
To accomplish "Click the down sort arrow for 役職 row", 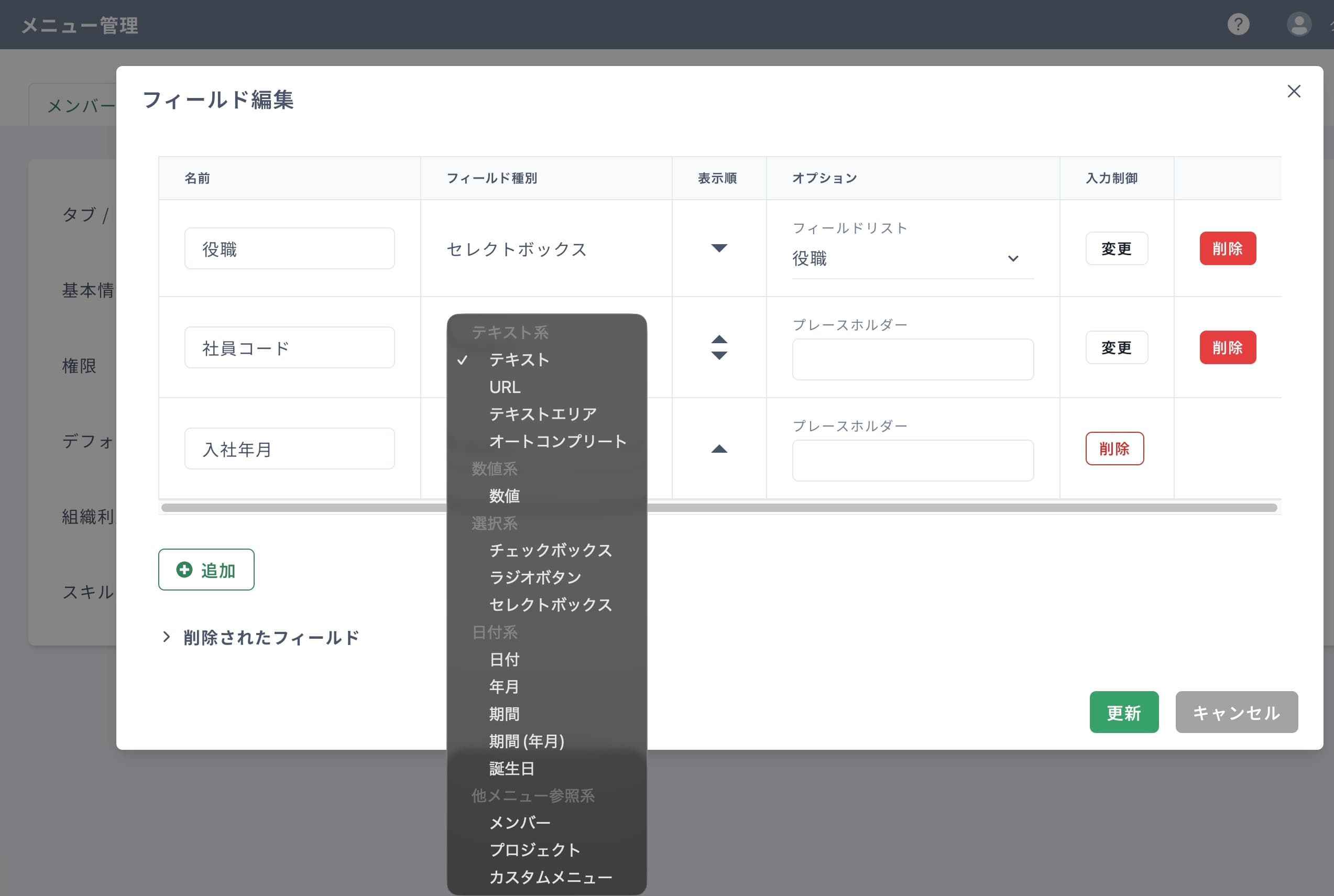I will (x=719, y=248).
